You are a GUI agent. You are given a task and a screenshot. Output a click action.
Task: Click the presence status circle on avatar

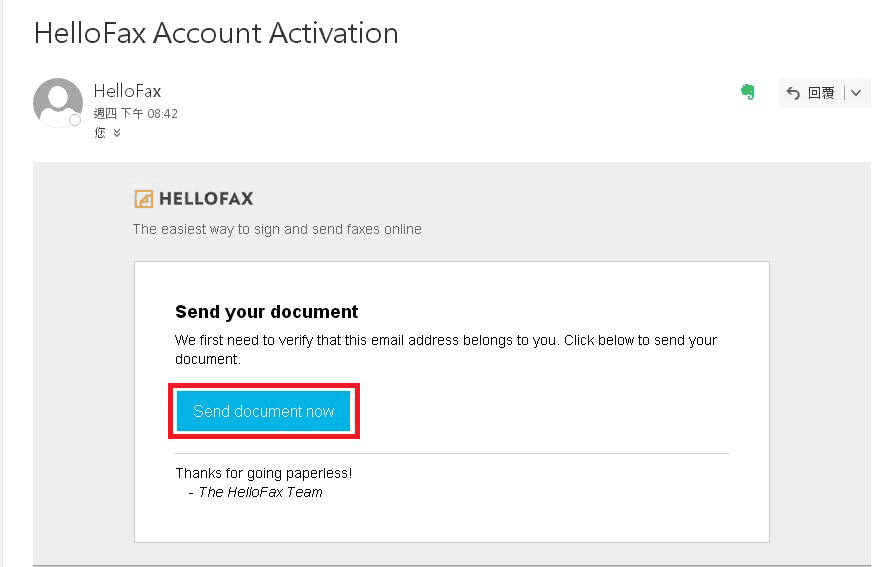[x=74, y=120]
